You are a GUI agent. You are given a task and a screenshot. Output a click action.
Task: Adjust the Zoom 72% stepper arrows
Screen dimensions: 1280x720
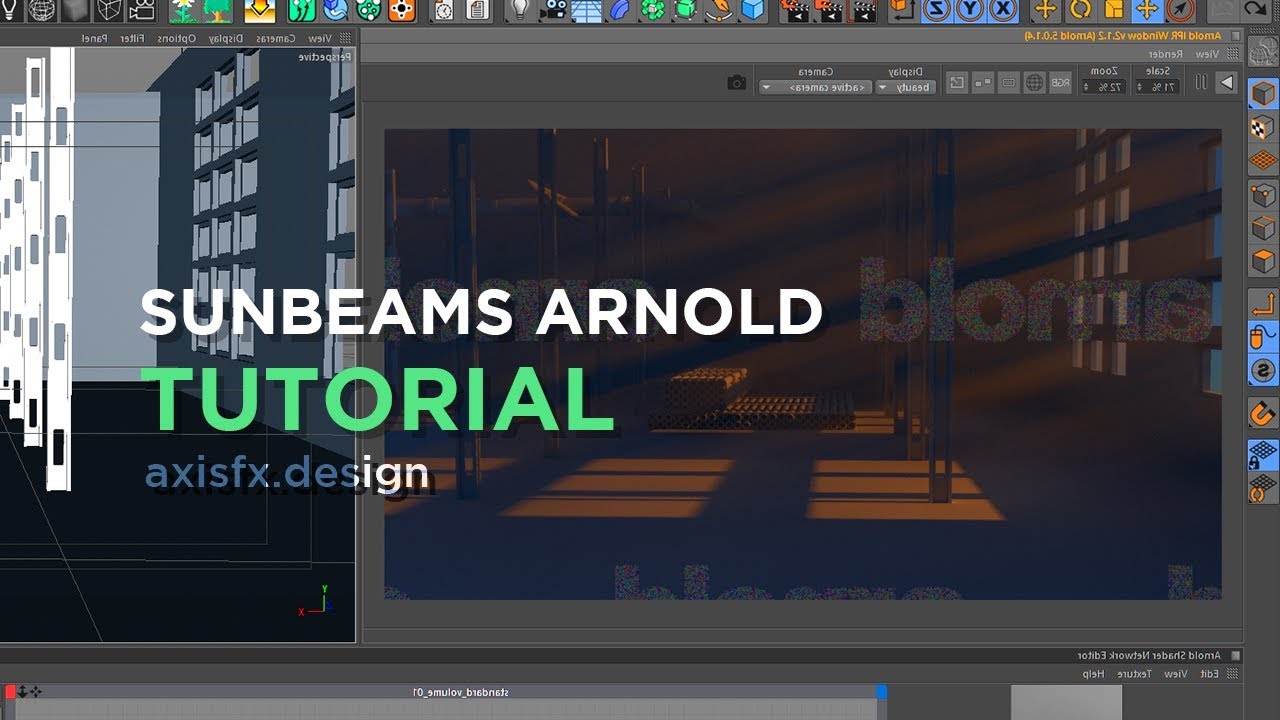[x=1086, y=87]
